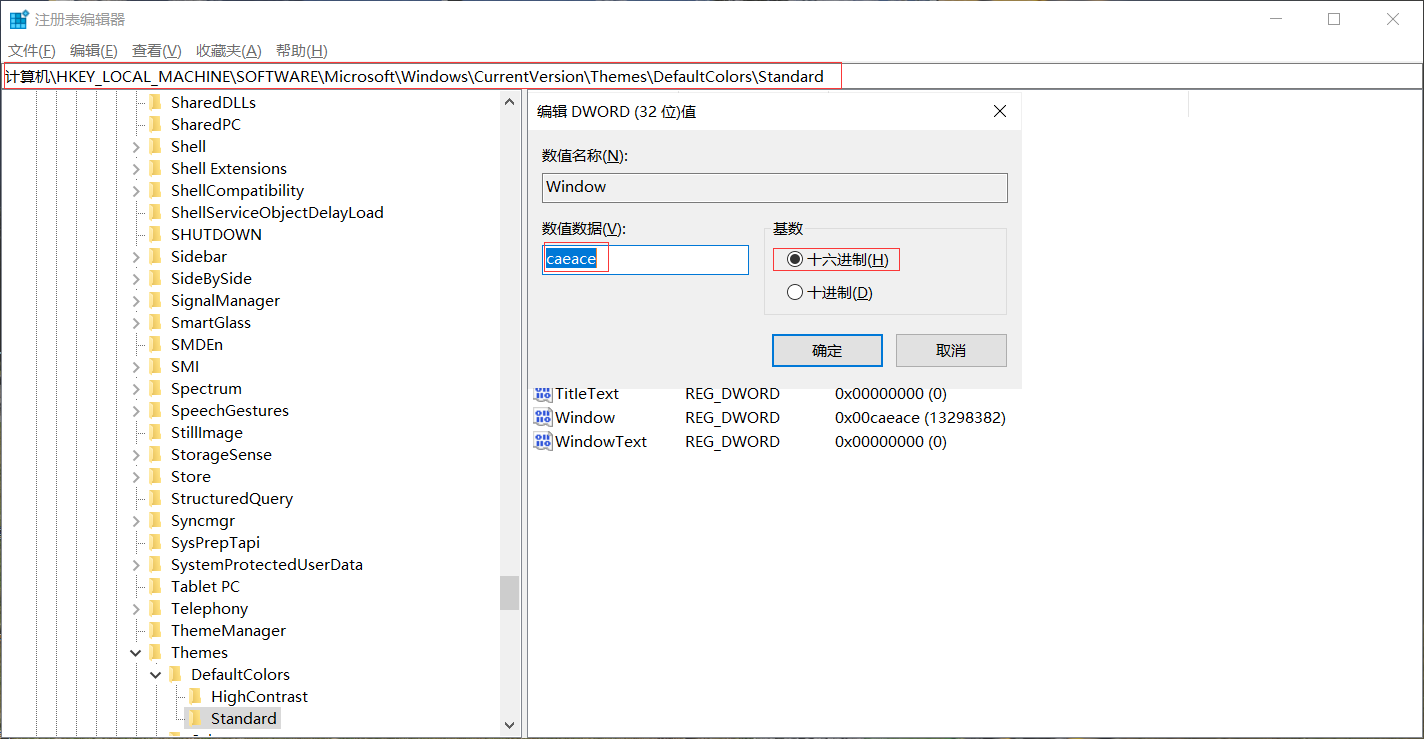
Task: Click the REG_DWORD icon beside WindowText
Action: pos(543,441)
